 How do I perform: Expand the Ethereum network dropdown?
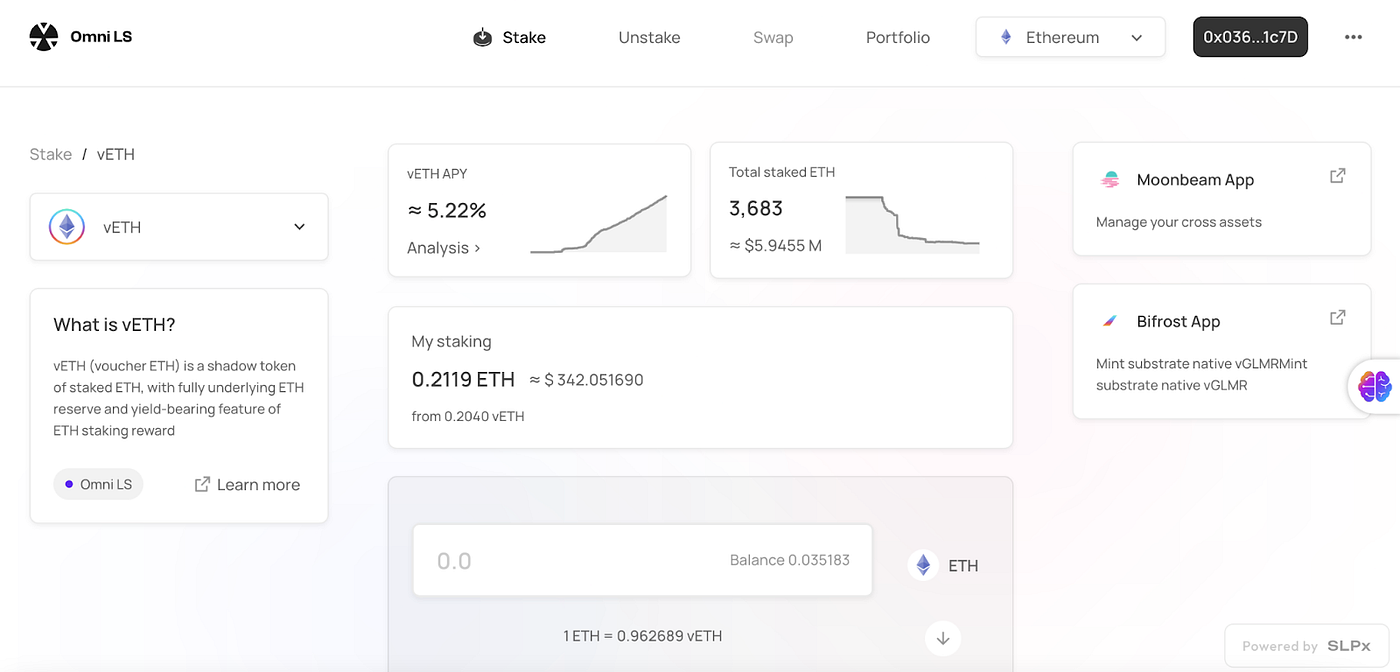pos(1070,37)
